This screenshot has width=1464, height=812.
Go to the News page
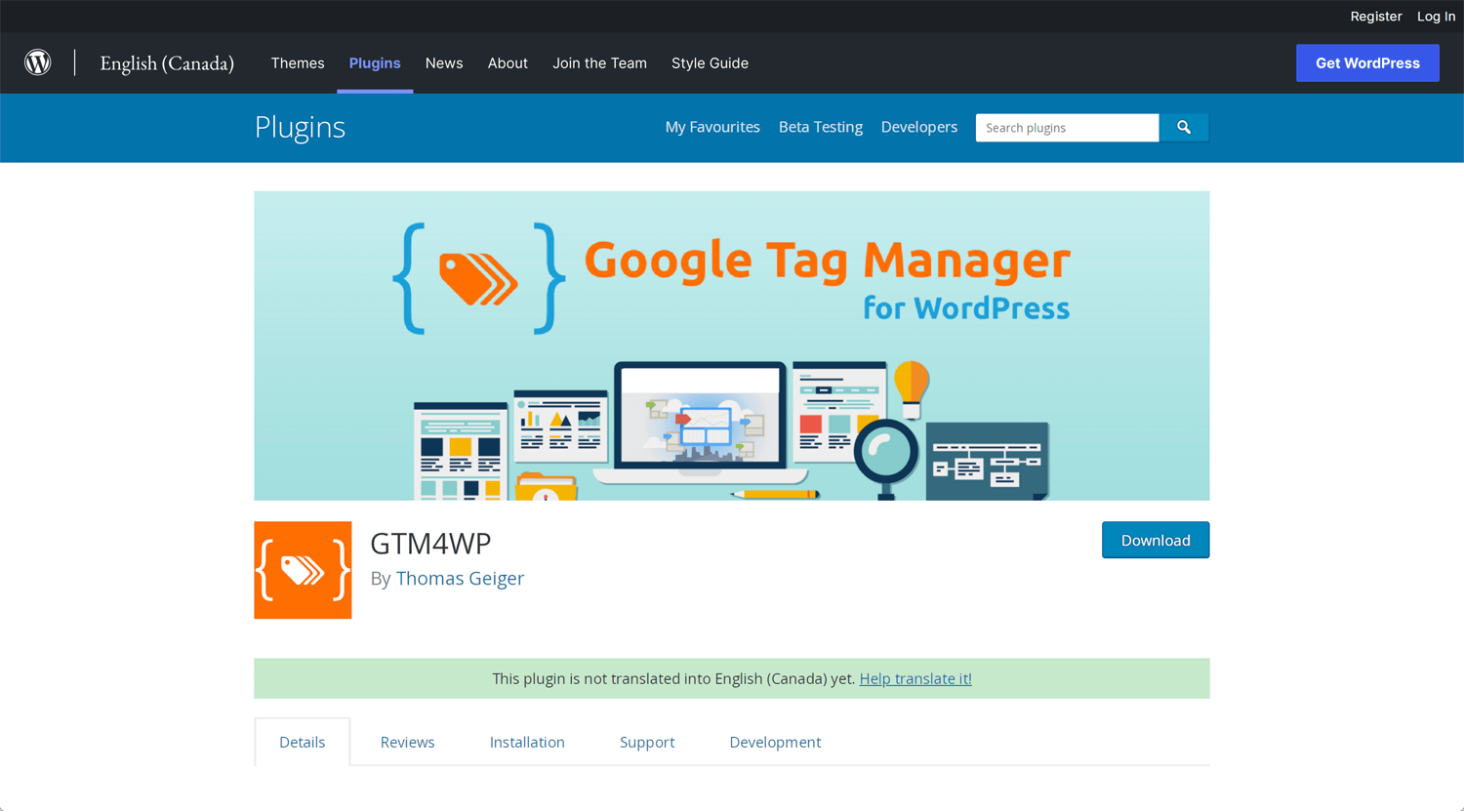(x=444, y=63)
